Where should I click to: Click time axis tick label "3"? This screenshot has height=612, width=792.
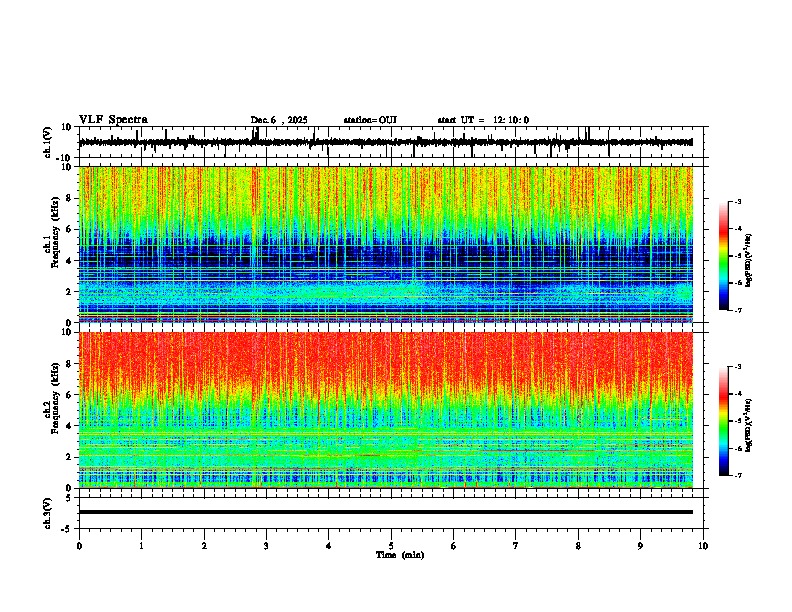[x=266, y=546]
